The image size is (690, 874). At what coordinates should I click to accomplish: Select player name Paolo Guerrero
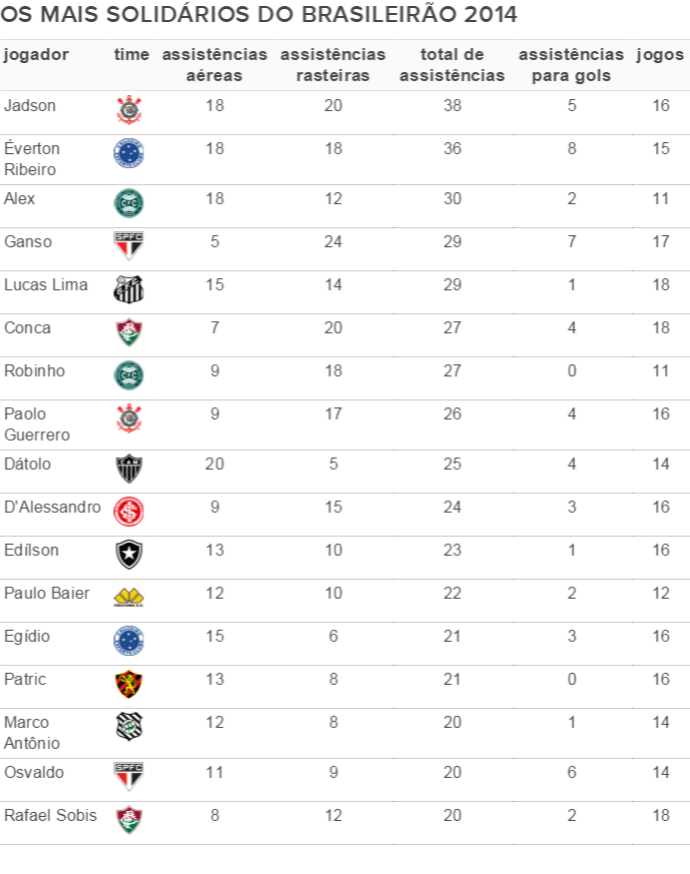coord(37,424)
